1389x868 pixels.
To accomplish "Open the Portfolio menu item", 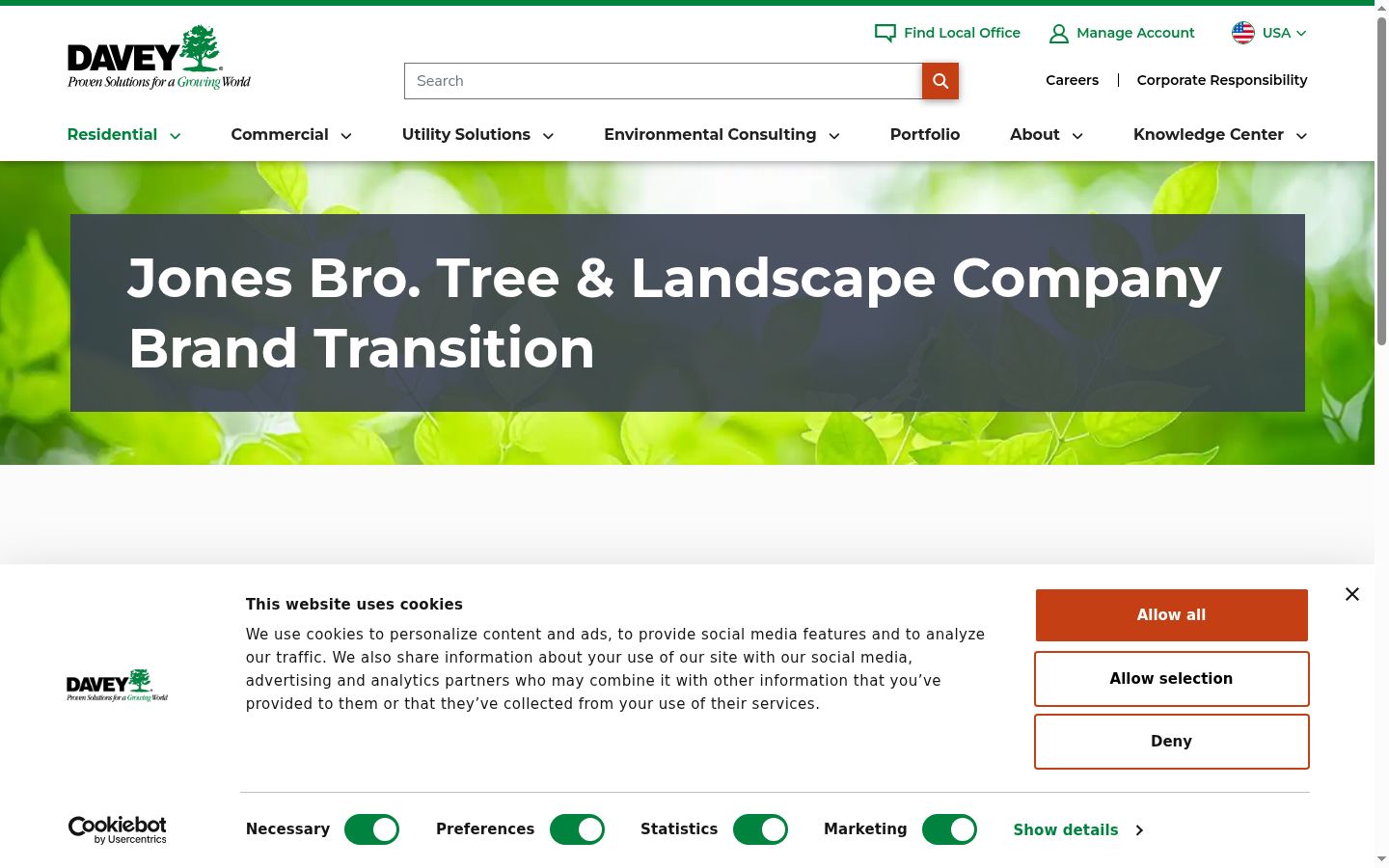I will (x=924, y=135).
